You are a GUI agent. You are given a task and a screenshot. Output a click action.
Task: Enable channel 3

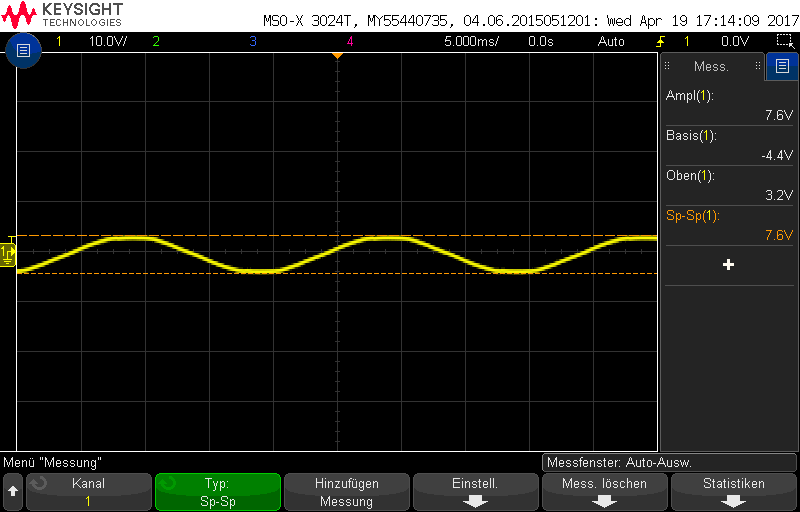[x=253, y=41]
